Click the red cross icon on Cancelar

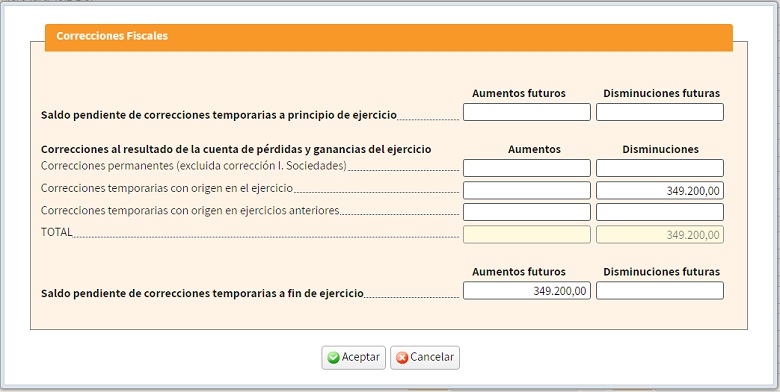(x=402, y=358)
